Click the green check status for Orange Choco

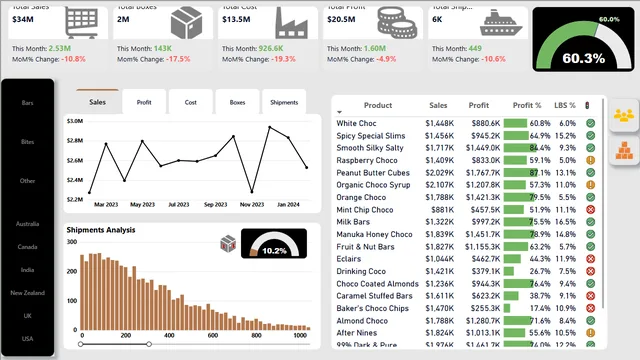click(x=590, y=197)
